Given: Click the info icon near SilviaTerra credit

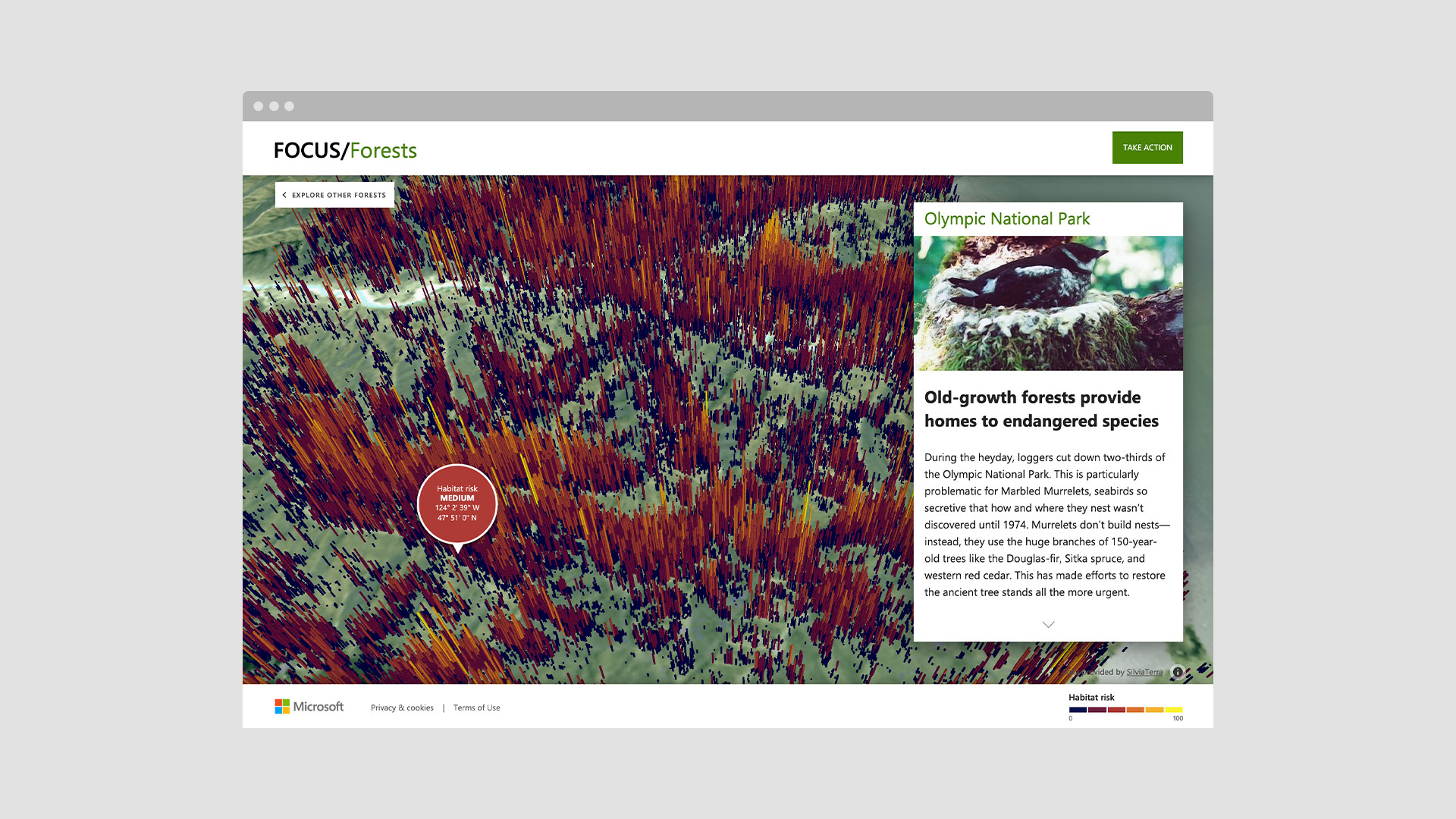Looking at the screenshot, I should [x=1178, y=672].
